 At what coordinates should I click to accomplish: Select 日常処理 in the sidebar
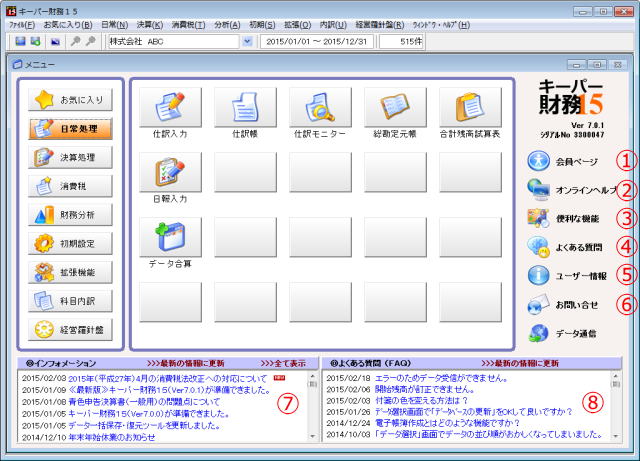pos(70,129)
